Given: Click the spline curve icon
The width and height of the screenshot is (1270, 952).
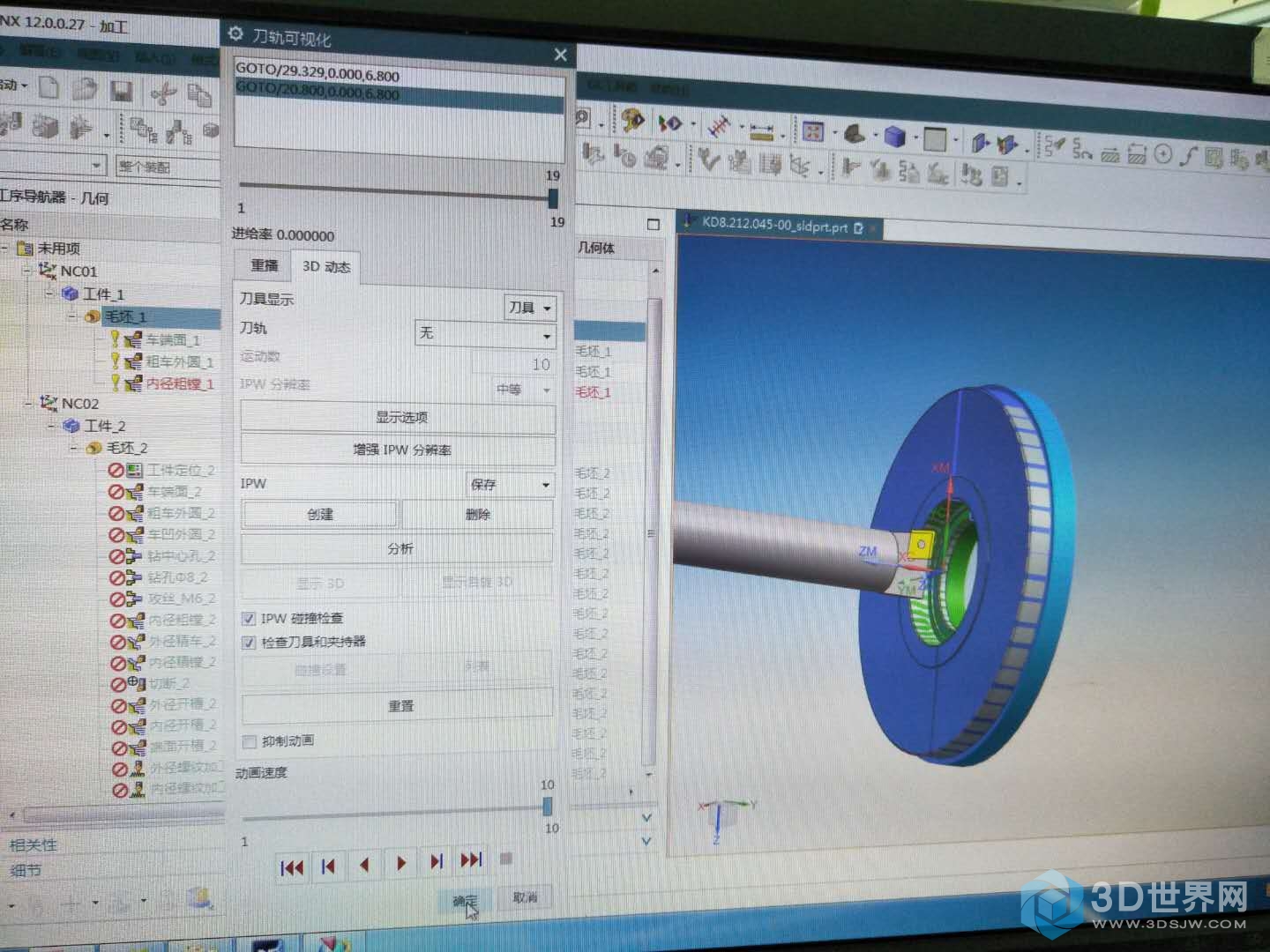Looking at the screenshot, I should [1188, 156].
